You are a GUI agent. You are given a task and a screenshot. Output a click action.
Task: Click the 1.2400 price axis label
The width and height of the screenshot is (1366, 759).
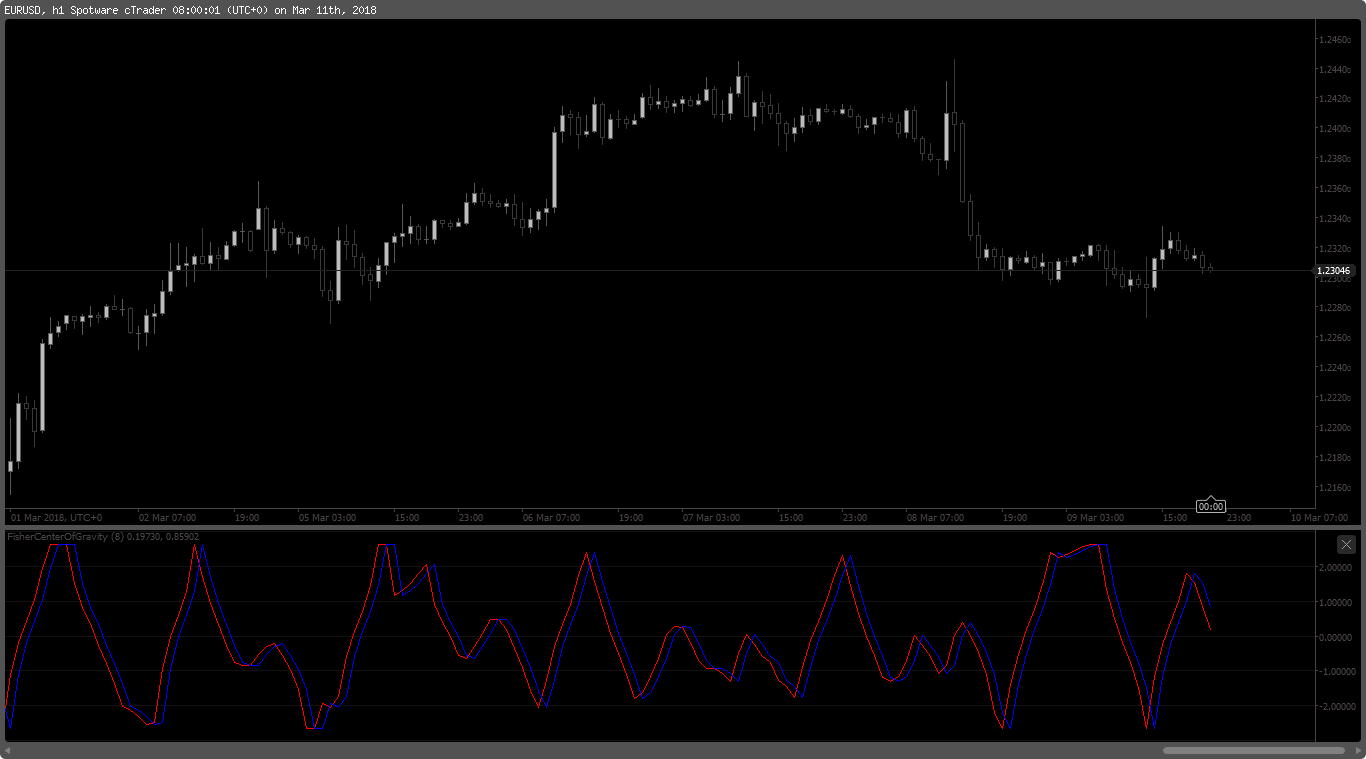pos(1334,129)
